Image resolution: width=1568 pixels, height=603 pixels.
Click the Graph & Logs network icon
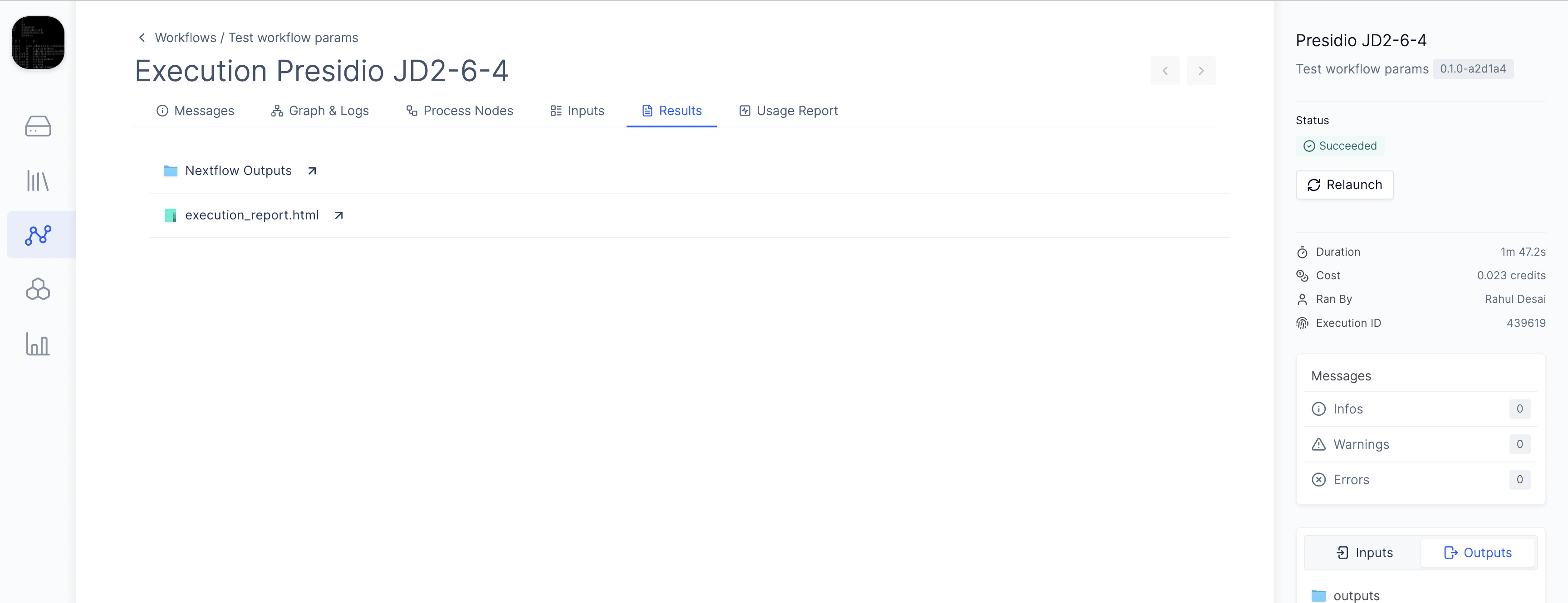click(x=277, y=111)
